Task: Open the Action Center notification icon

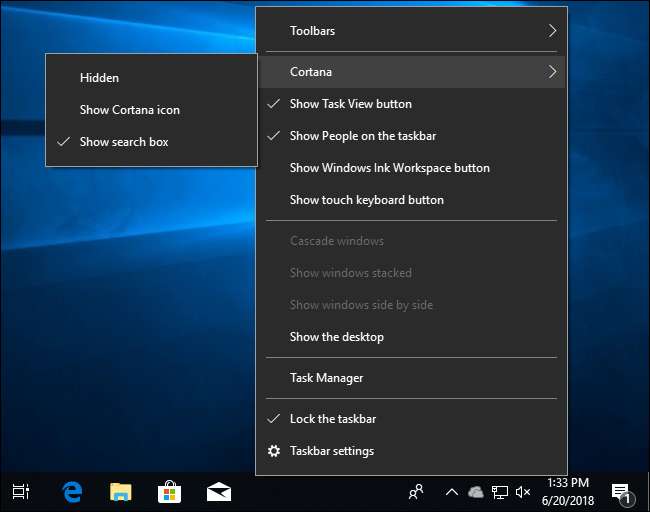Action: coord(620,492)
